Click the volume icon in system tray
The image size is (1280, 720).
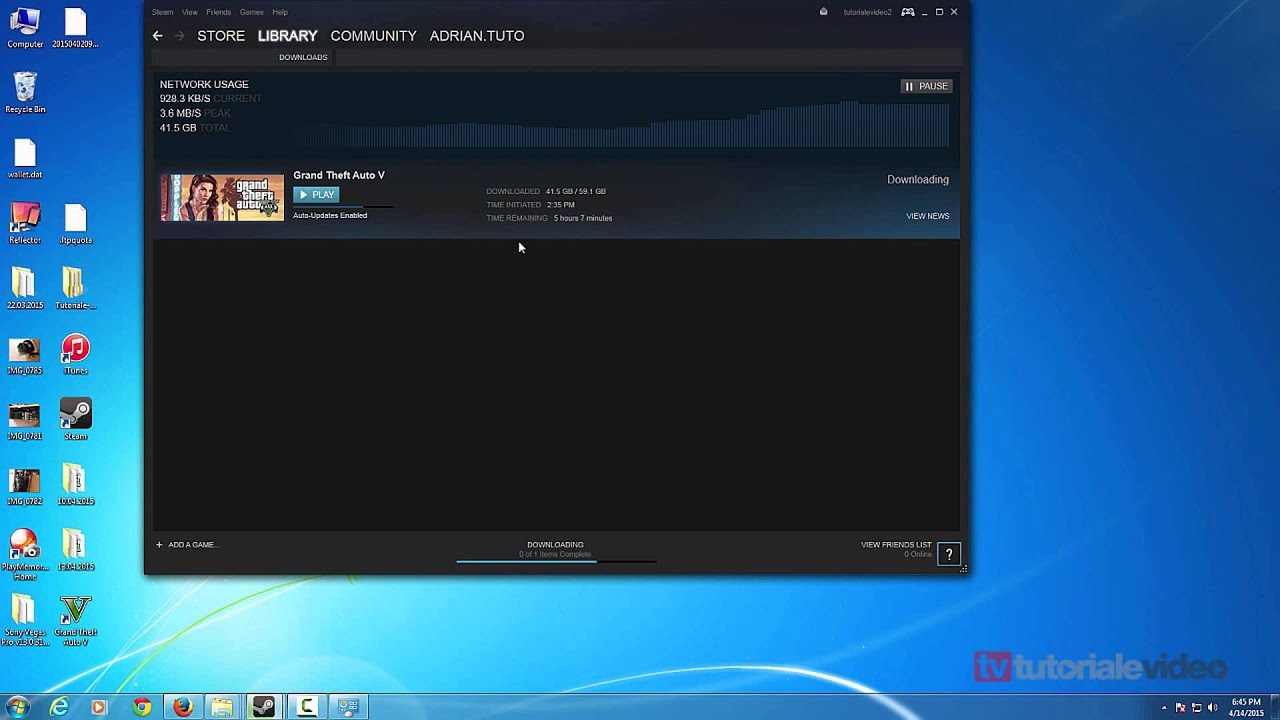coord(1213,707)
